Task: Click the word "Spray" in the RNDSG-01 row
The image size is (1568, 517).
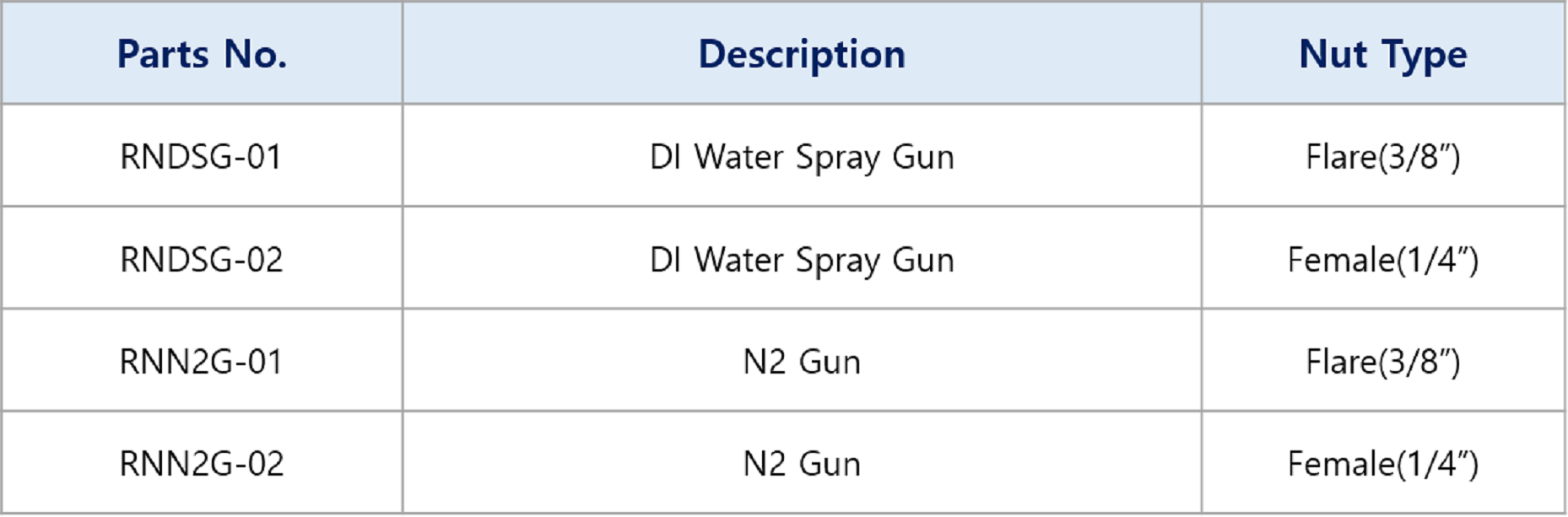Action: point(837,159)
